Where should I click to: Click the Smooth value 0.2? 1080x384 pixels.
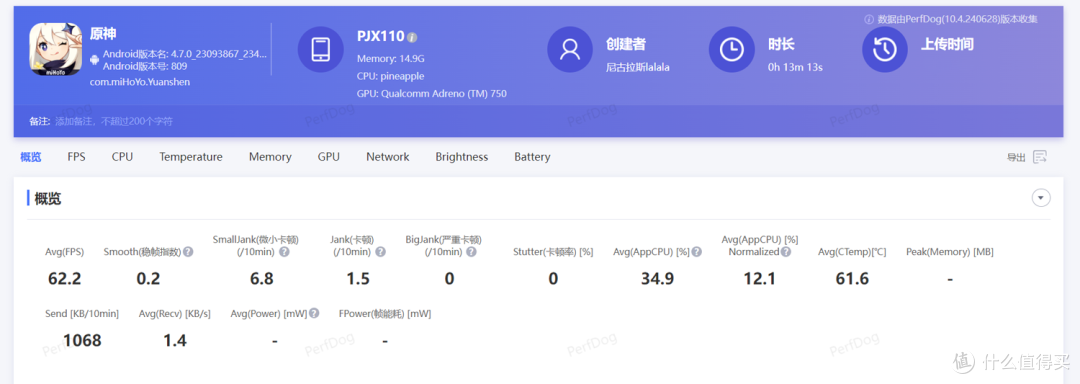(148, 279)
